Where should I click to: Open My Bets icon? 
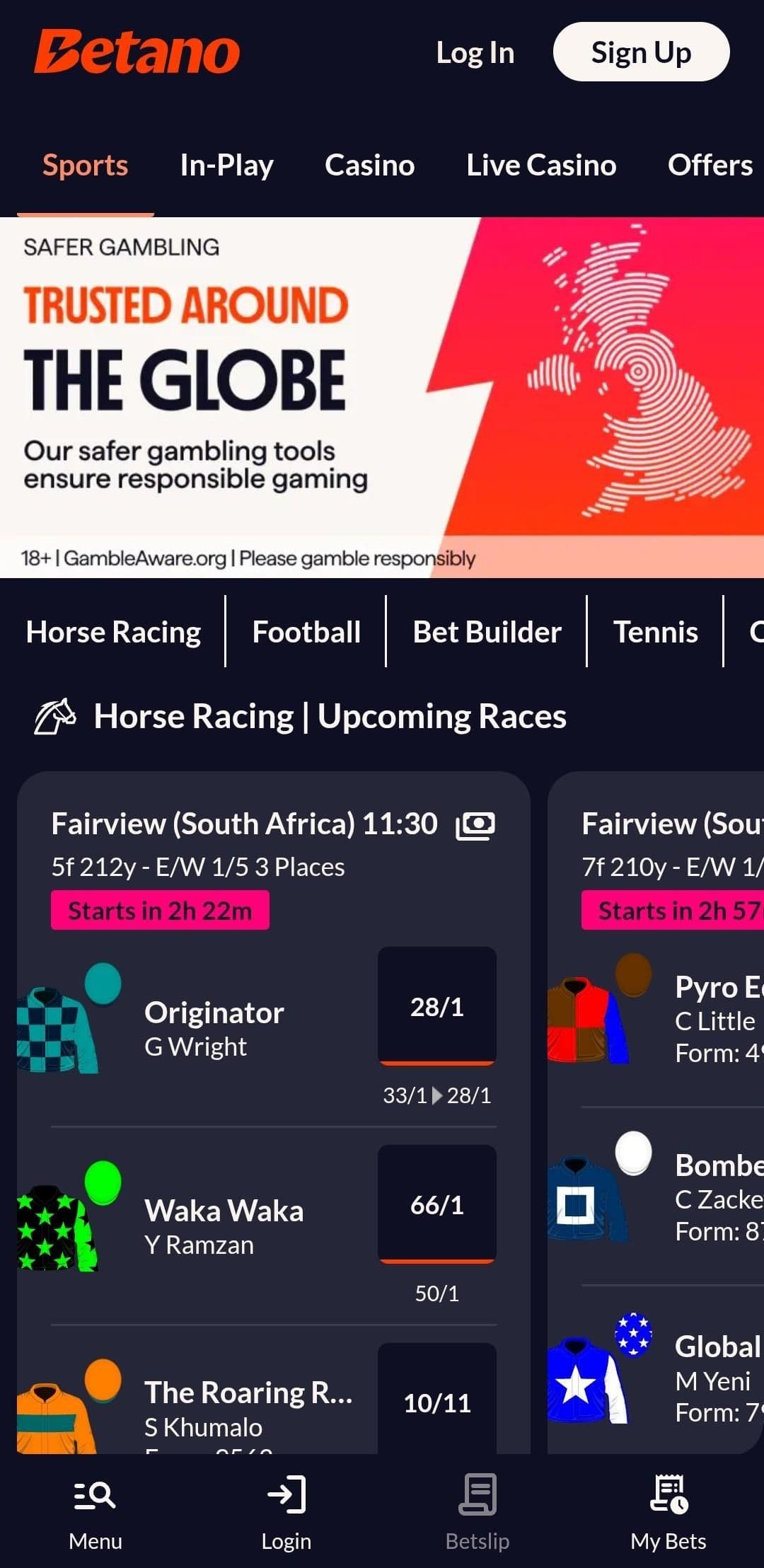tap(668, 1494)
